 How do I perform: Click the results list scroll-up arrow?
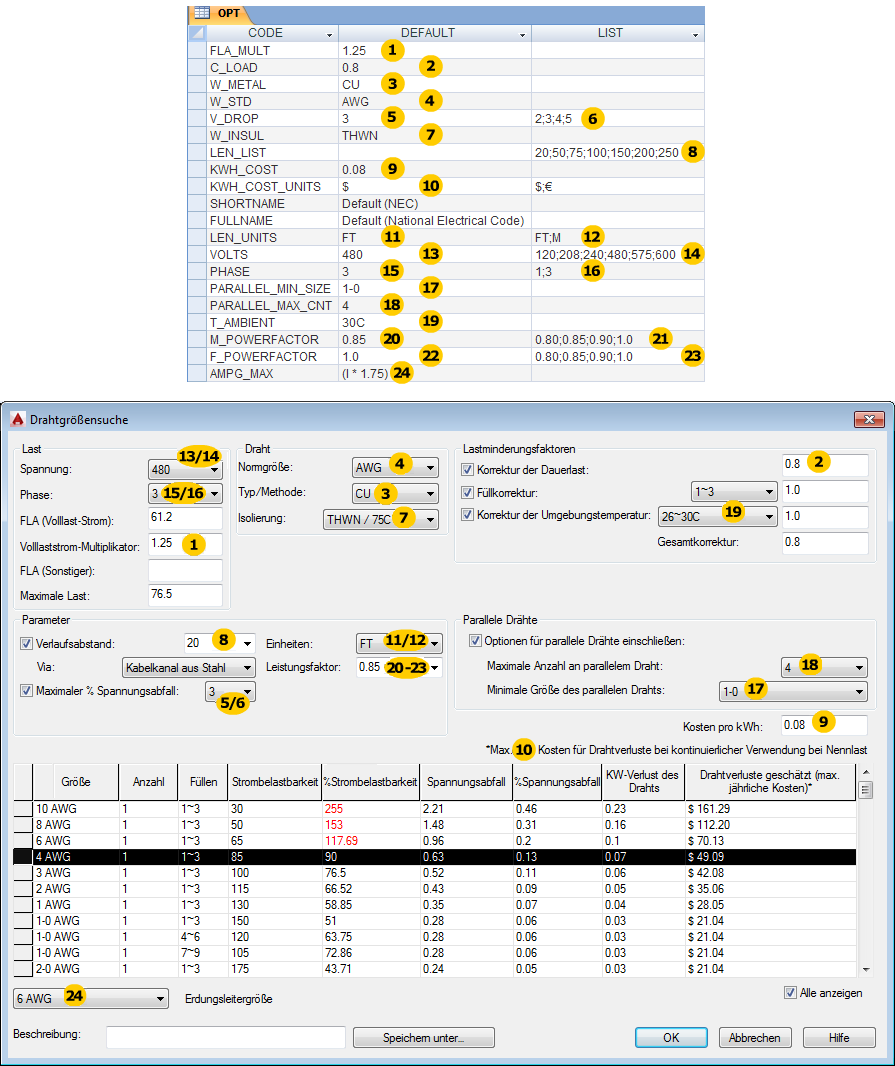pos(866,772)
